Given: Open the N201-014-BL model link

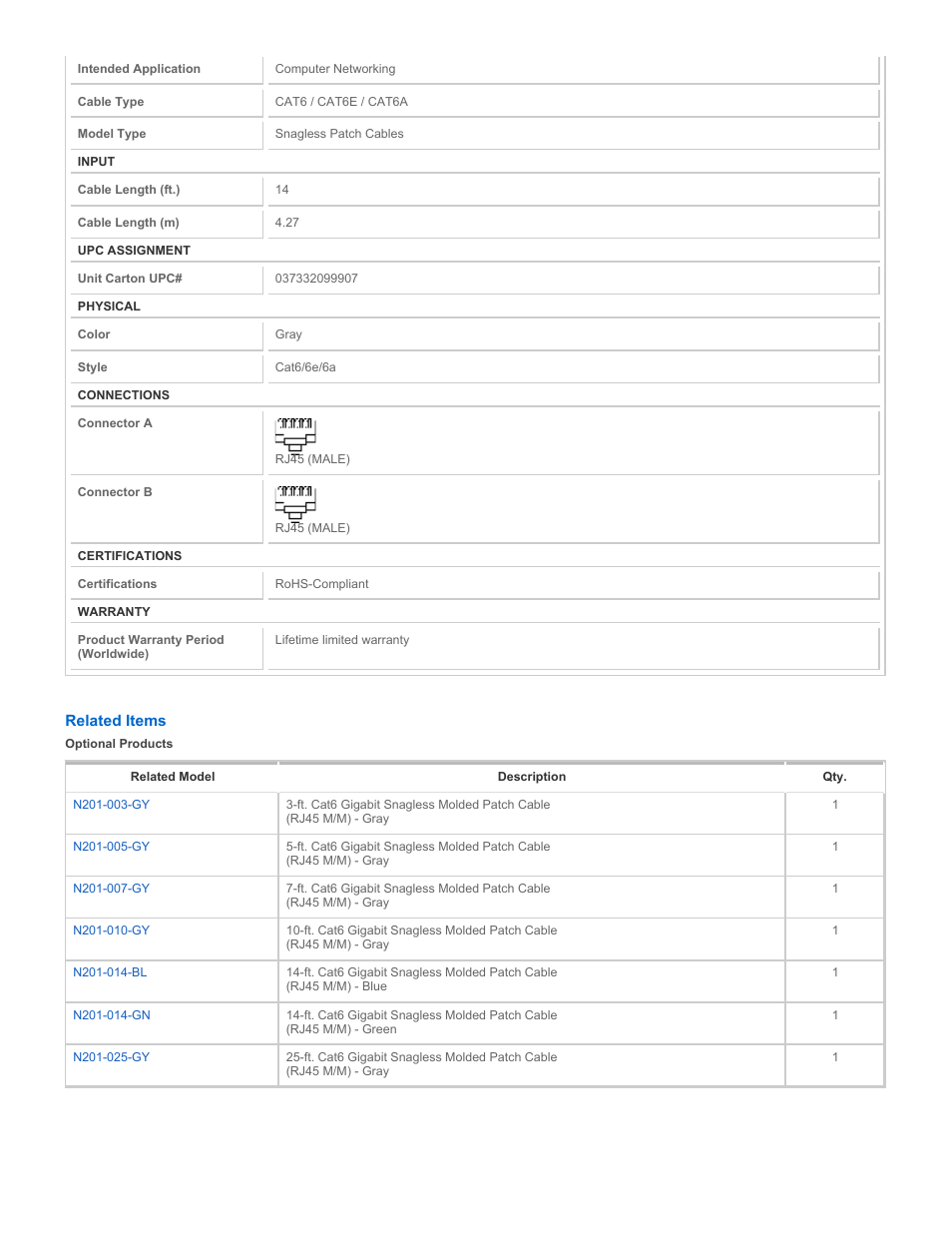Looking at the screenshot, I should pyautogui.click(x=110, y=972).
